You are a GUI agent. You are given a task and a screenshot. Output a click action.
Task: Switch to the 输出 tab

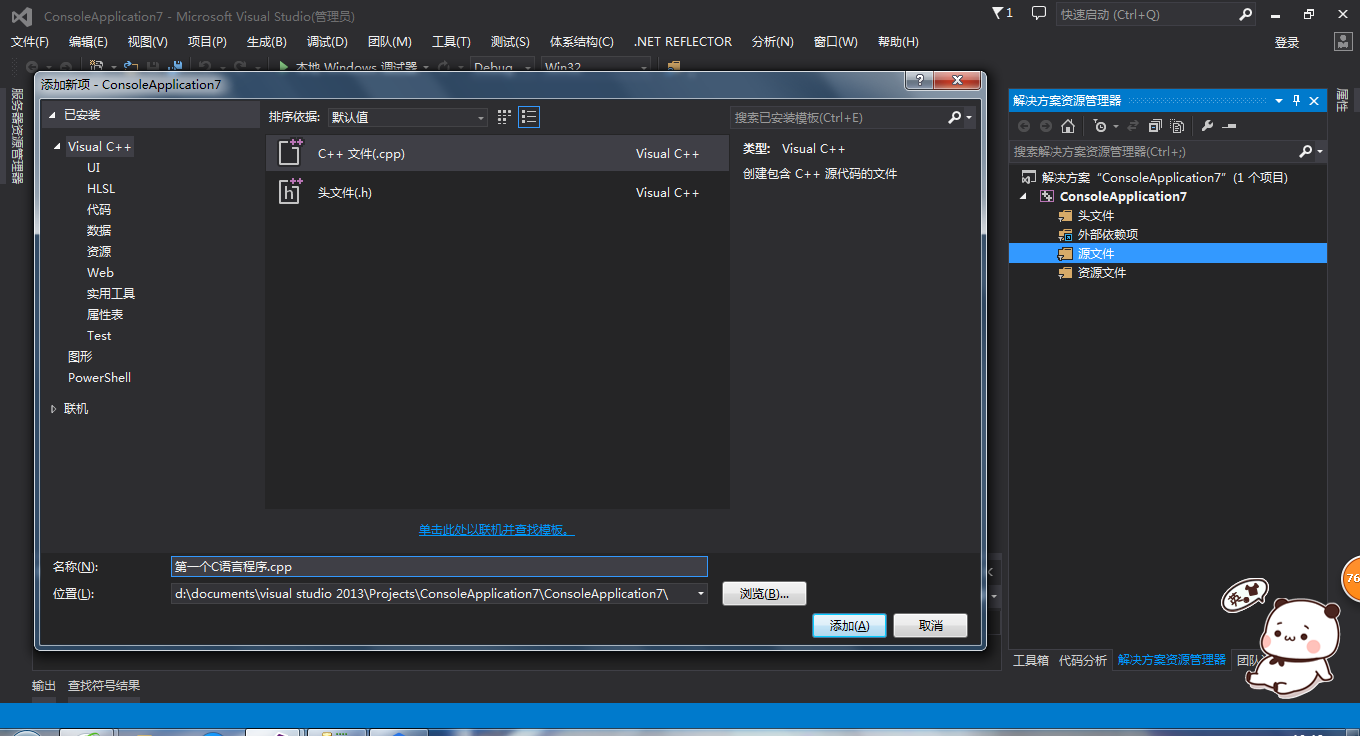coord(44,685)
